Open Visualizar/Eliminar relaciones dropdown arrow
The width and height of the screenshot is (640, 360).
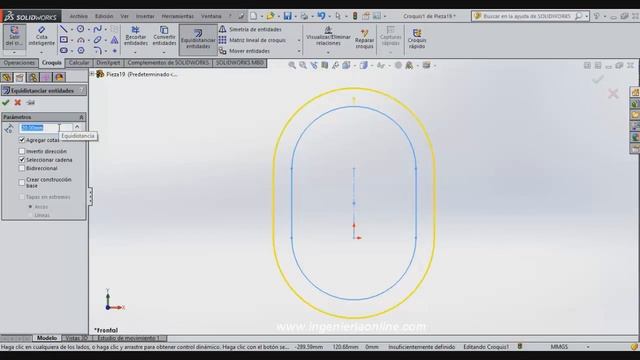pyautogui.click(x=328, y=52)
